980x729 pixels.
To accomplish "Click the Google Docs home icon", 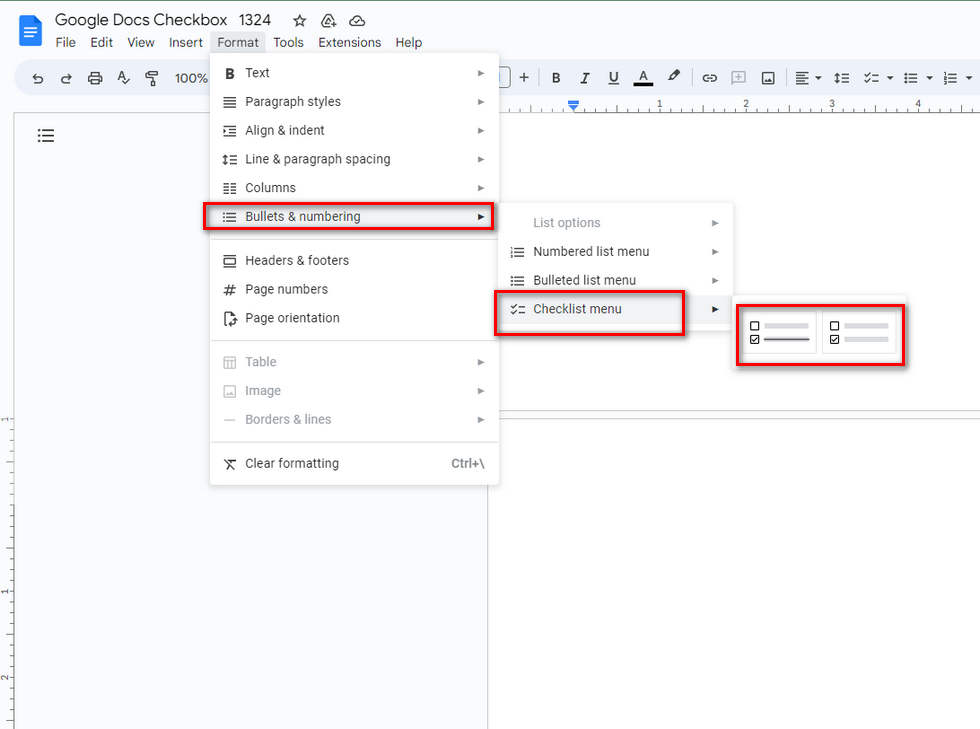I will (x=30, y=31).
